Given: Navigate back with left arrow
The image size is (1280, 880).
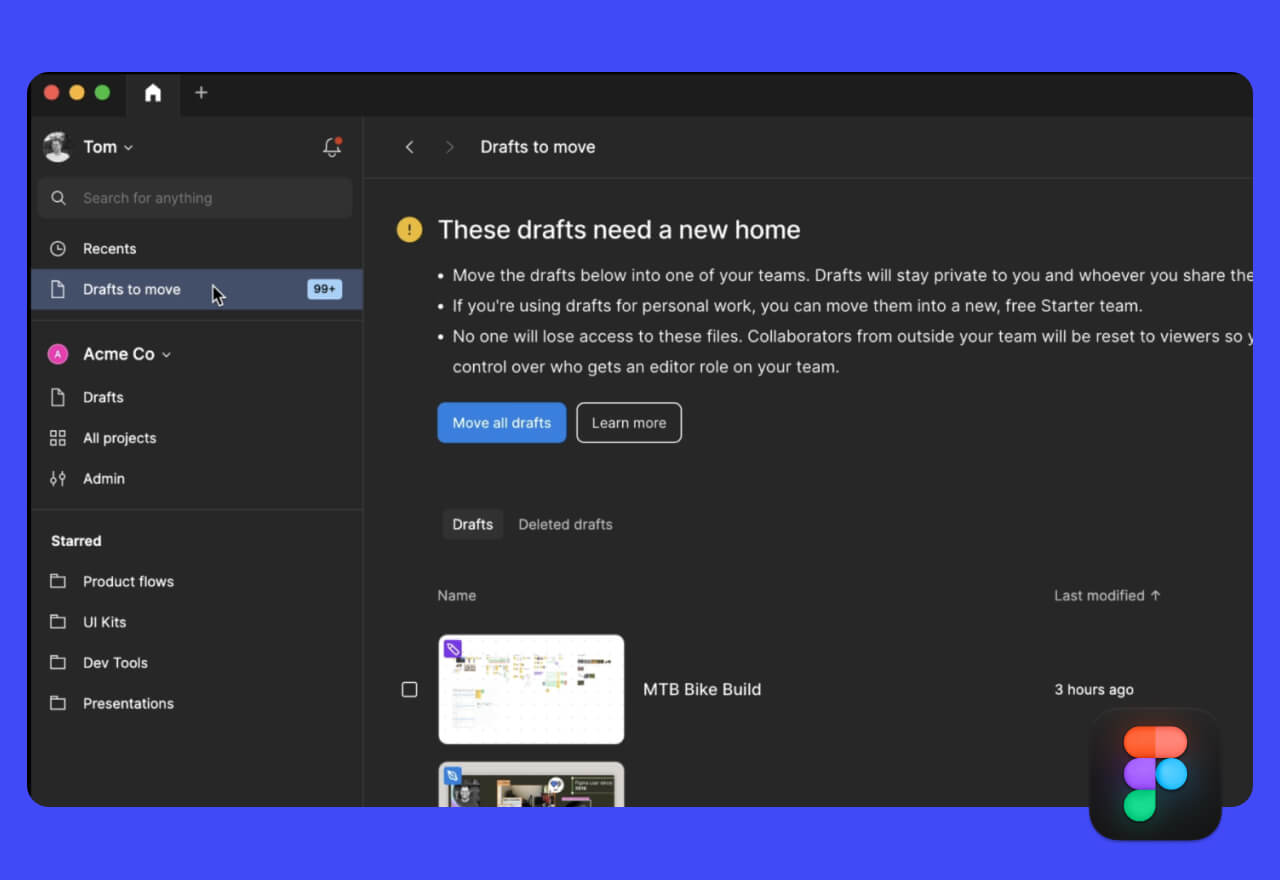Looking at the screenshot, I should click(x=409, y=147).
